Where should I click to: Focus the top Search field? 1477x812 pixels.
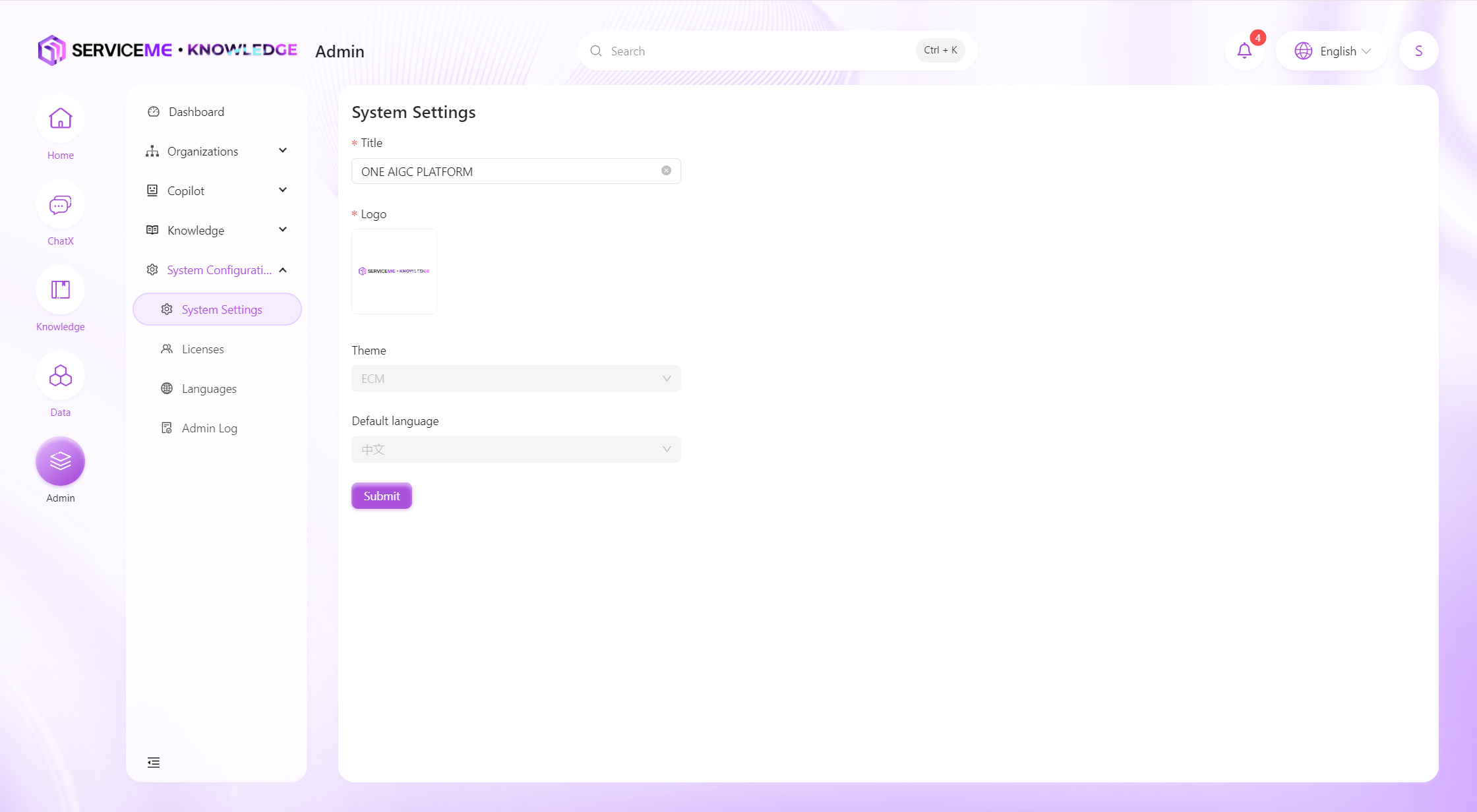point(758,51)
